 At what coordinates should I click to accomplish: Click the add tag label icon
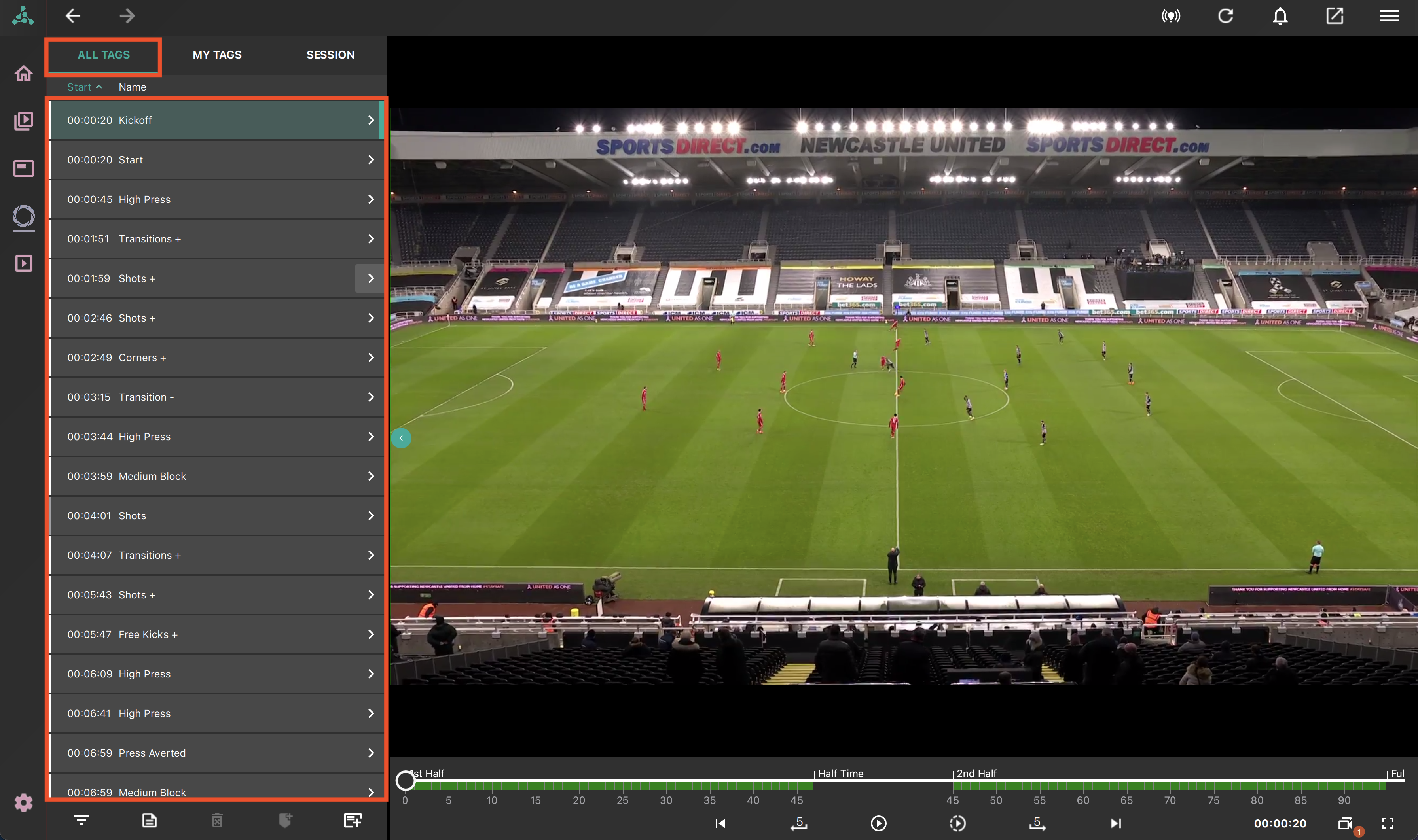[x=285, y=820]
